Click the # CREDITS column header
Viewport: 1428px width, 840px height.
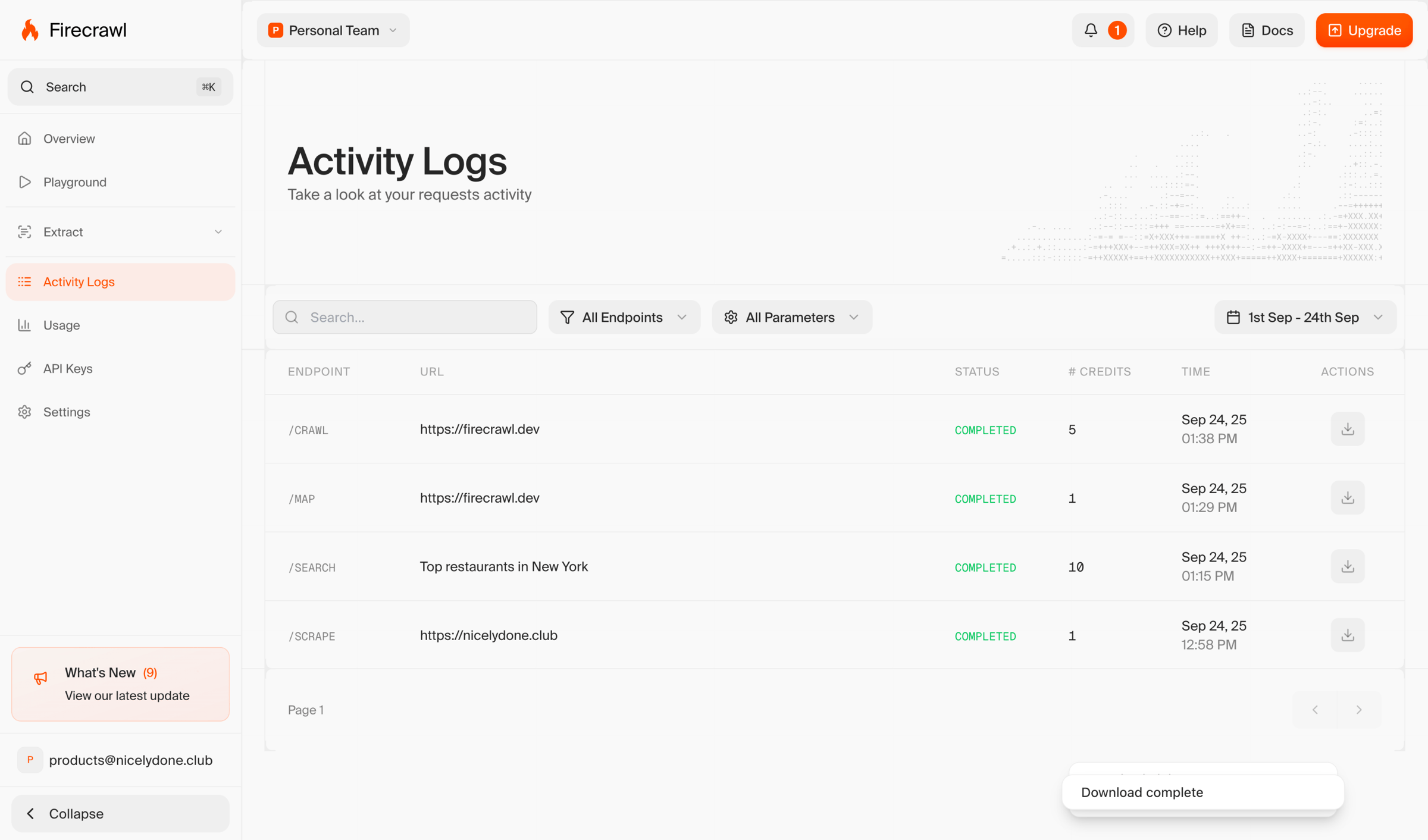(x=1100, y=371)
